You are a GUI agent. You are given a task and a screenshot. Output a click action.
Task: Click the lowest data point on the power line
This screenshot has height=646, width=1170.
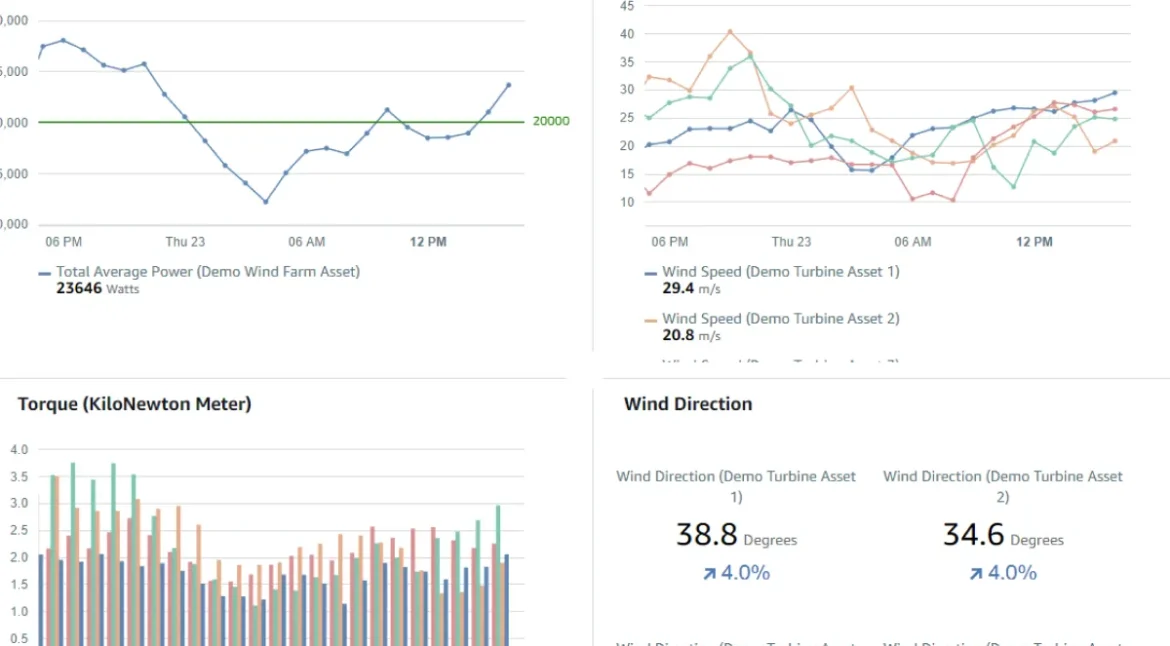click(265, 201)
